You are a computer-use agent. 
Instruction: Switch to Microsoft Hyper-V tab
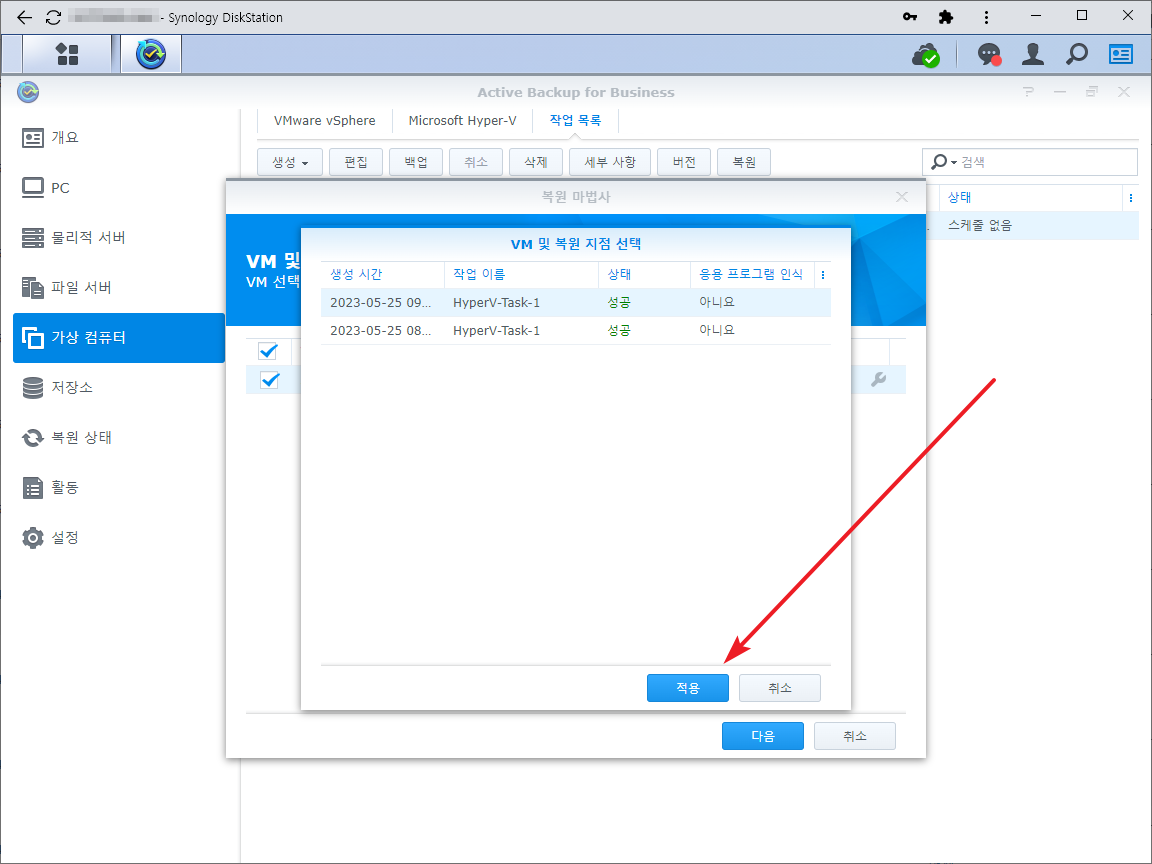click(462, 120)
